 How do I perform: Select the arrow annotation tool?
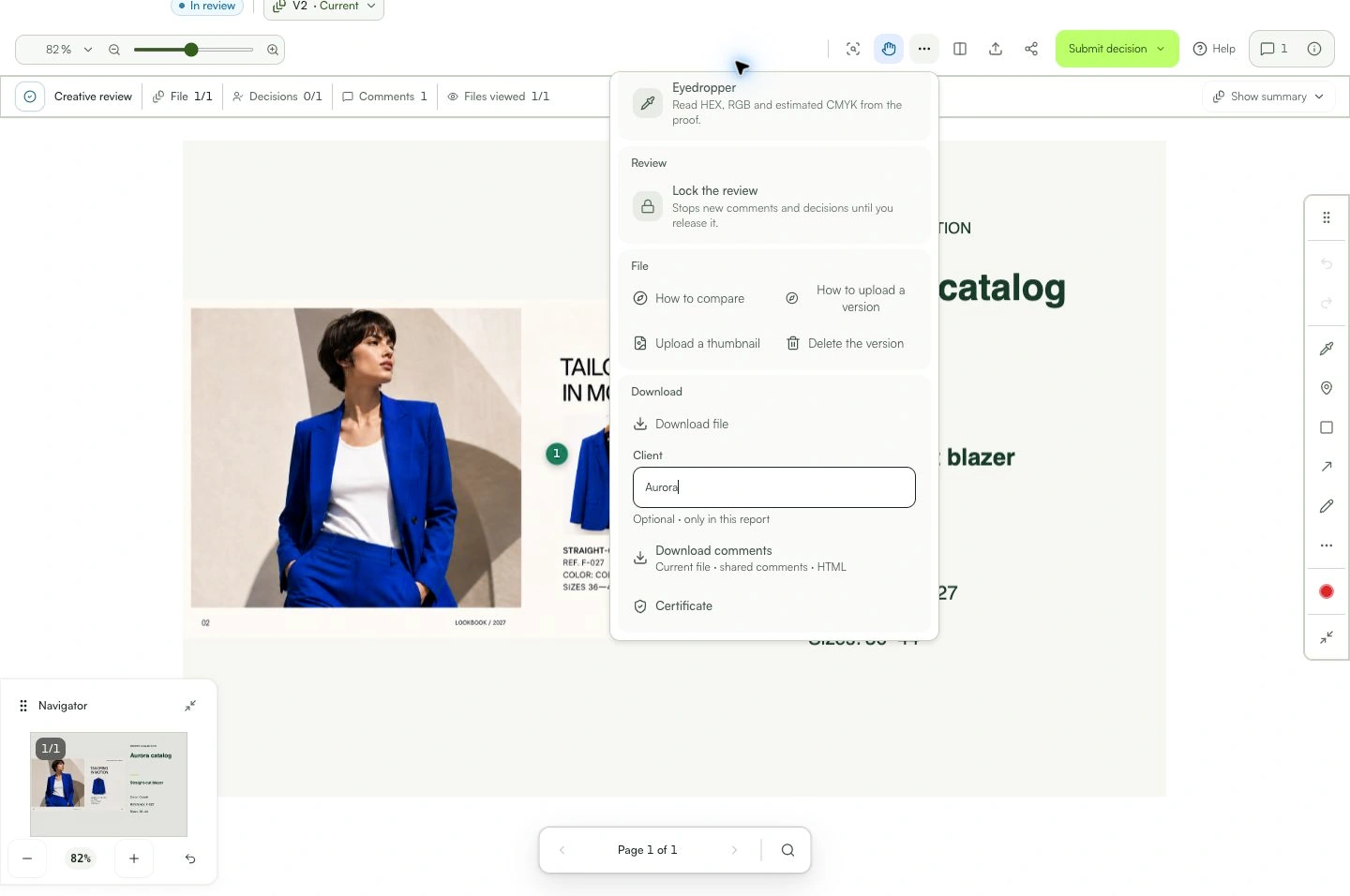pos(1327,467)
